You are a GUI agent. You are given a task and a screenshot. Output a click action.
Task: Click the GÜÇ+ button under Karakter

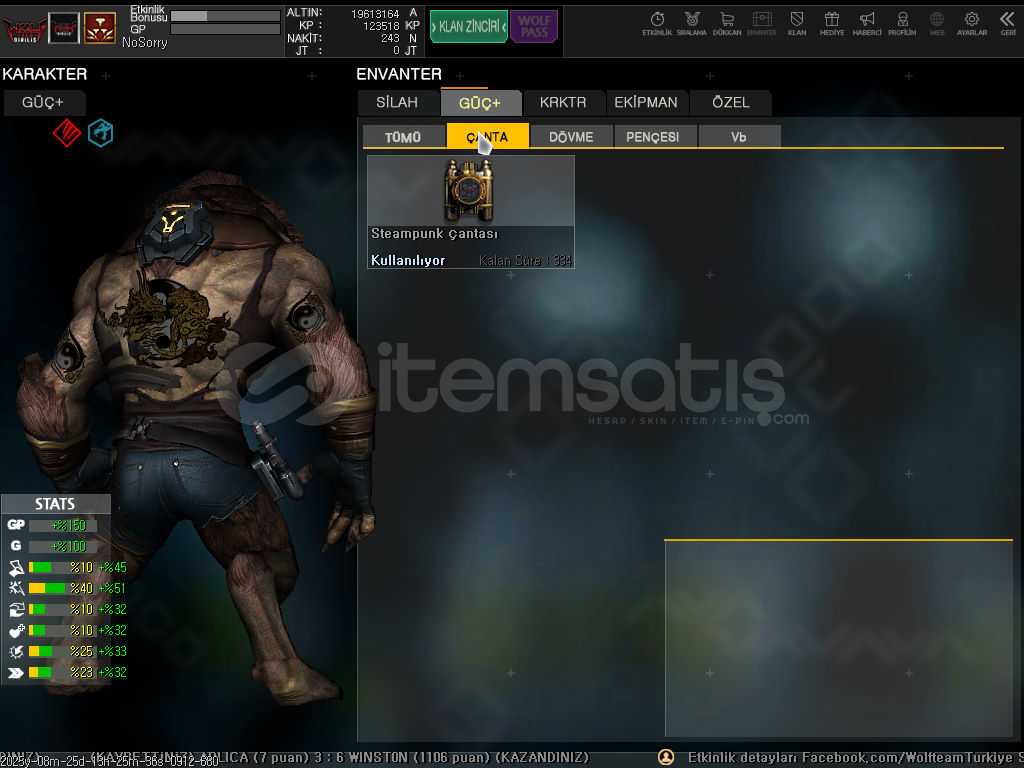coord(43,103)
